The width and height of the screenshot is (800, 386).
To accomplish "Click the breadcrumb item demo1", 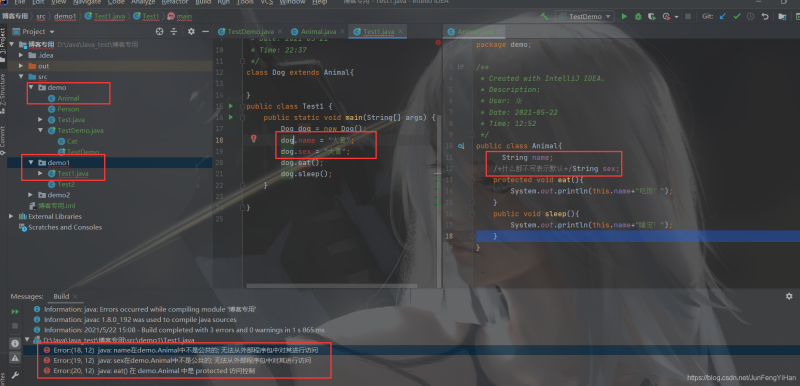I will pyautogui.click(x=65, y=16).
